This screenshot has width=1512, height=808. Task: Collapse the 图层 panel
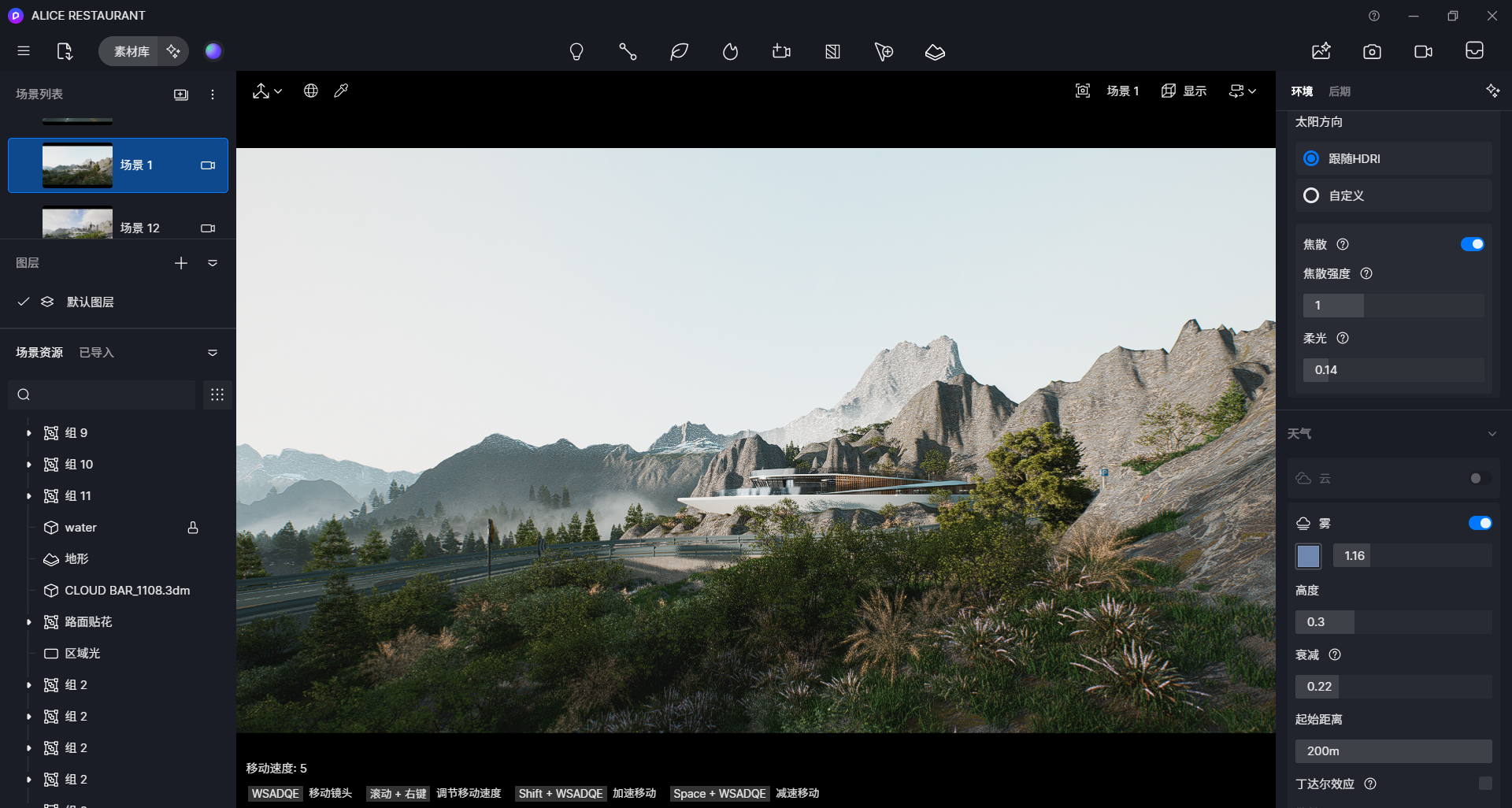[x=213, y=263]
